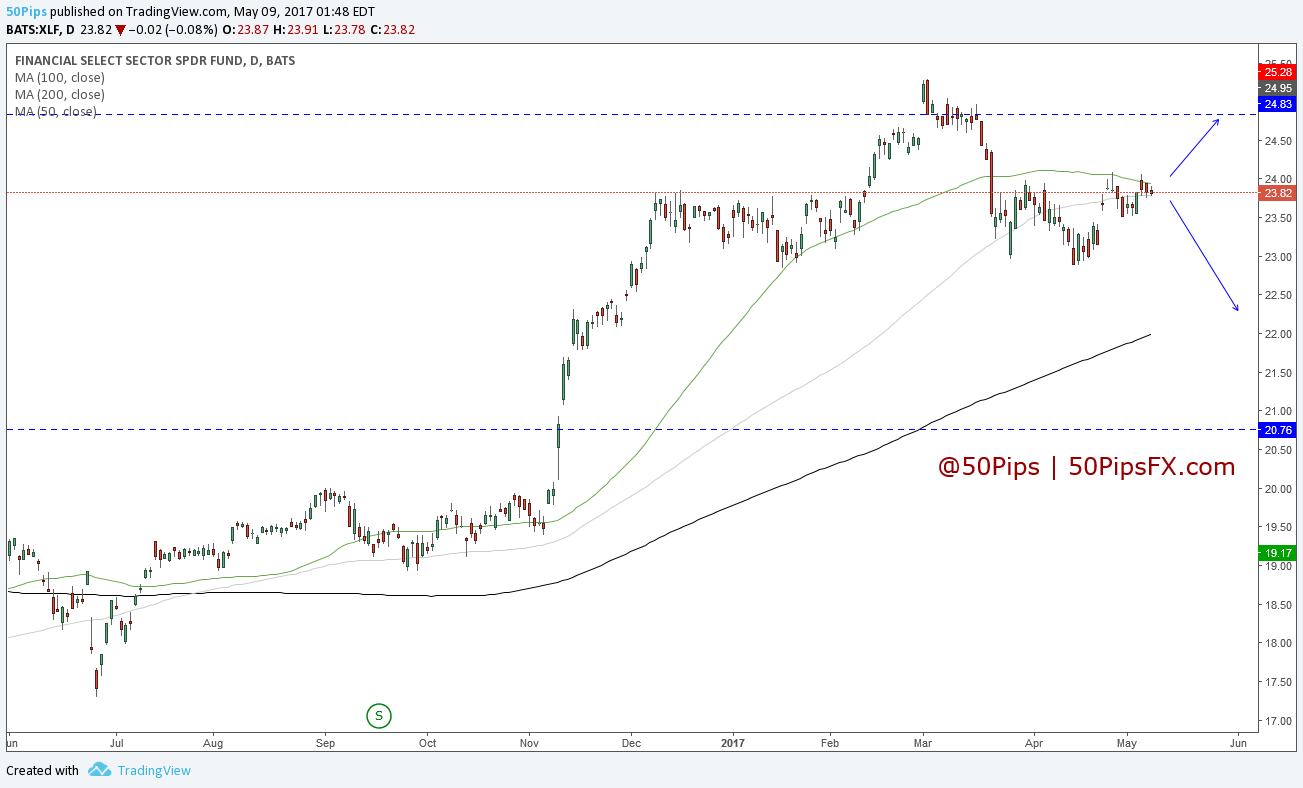Viewport: 1303px width, 788px height.
Task: Click the TradingView cloud logo icon
Action: pyautogui.click(x=99, y=770)
